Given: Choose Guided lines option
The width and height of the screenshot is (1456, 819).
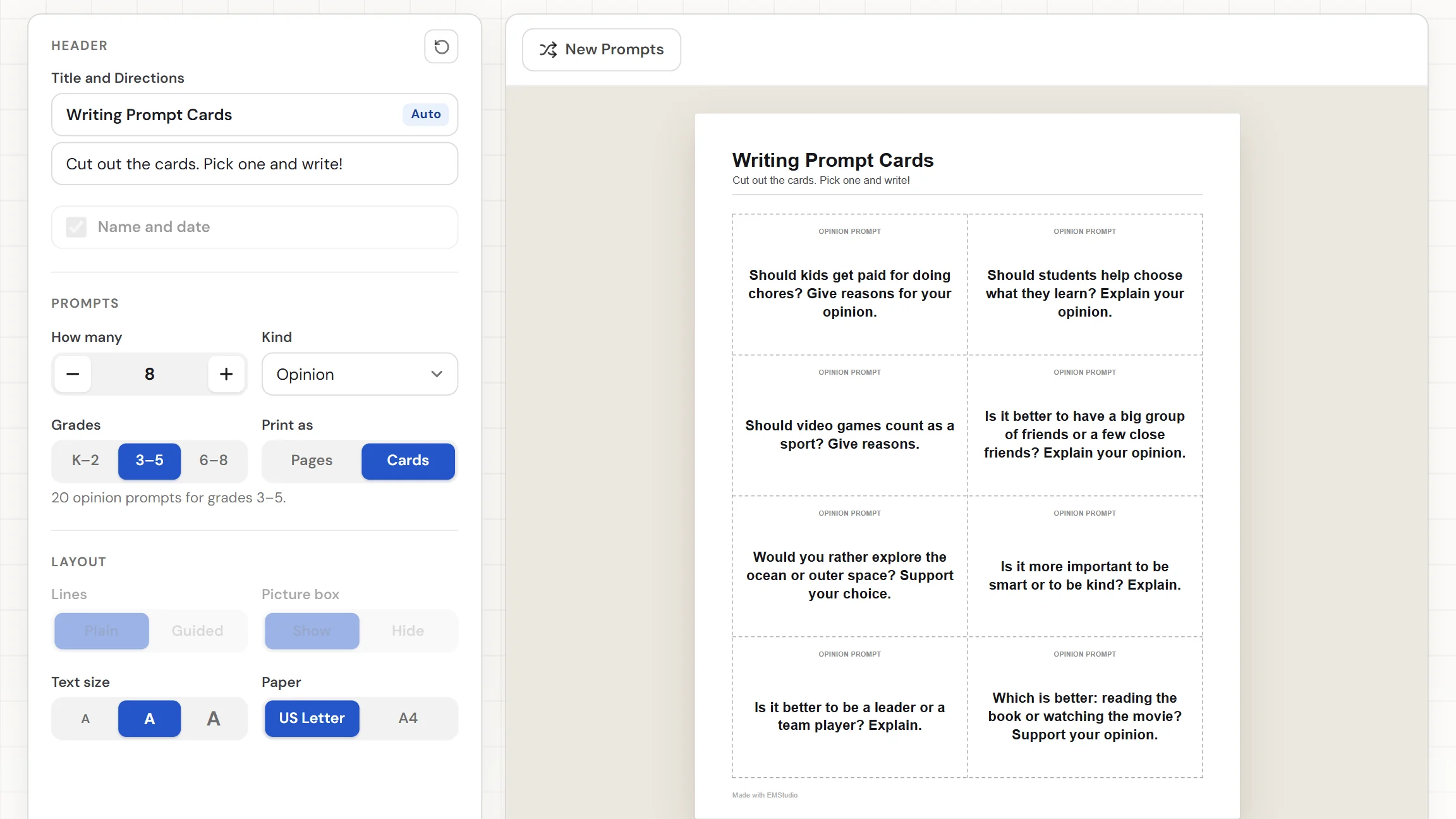Looking at the screenshot, I should coord(198,631).
